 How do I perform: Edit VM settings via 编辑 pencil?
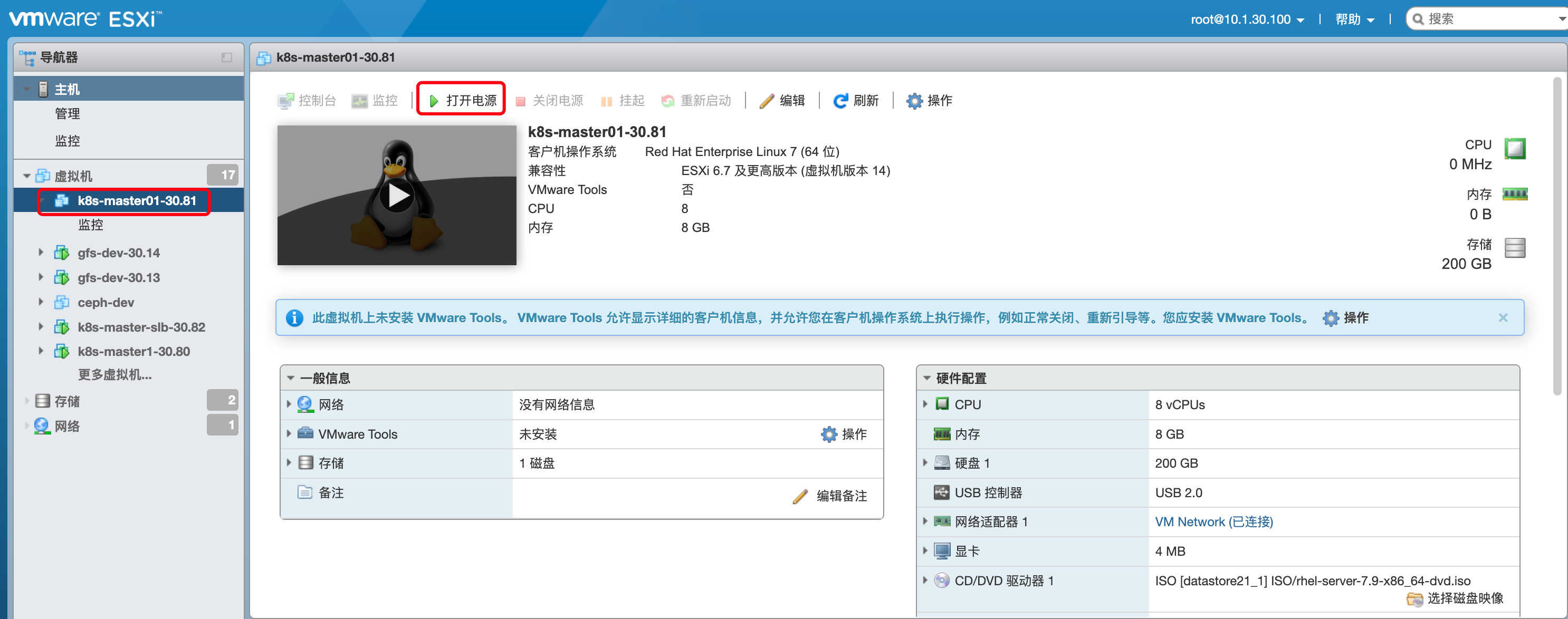click(782, 100)
